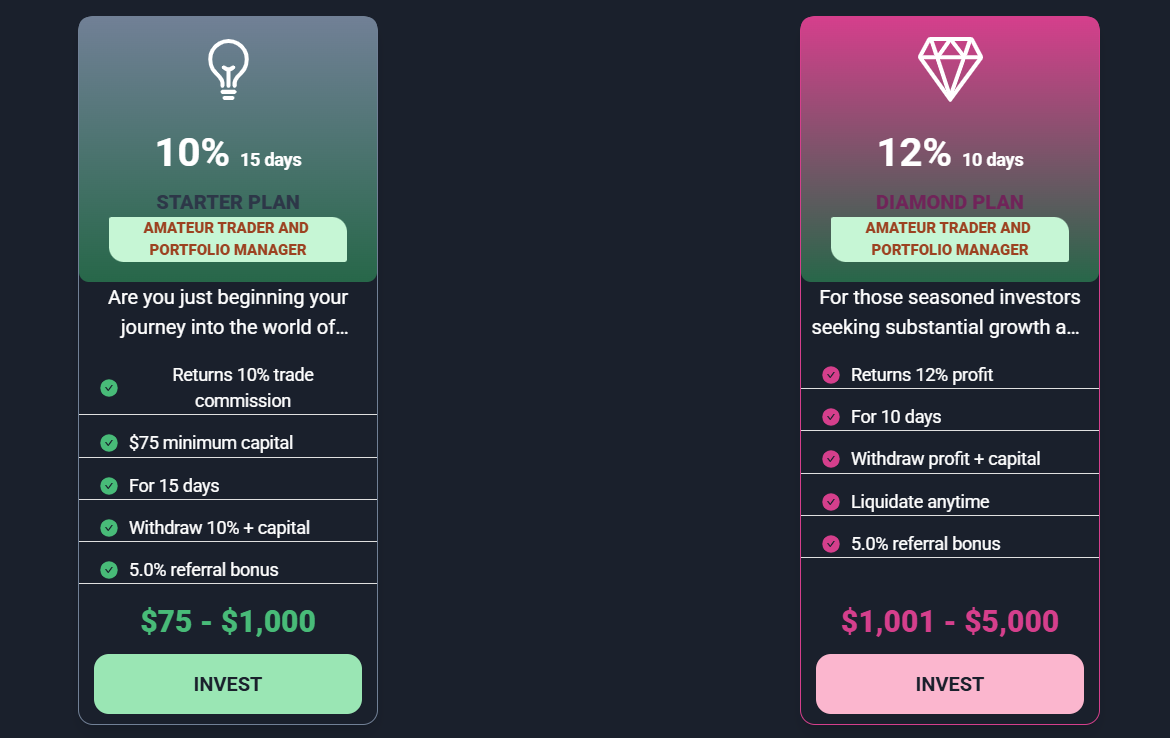Click pink check beside 5.0% referral bonus

pyautogui.click(x=830, y=544)
